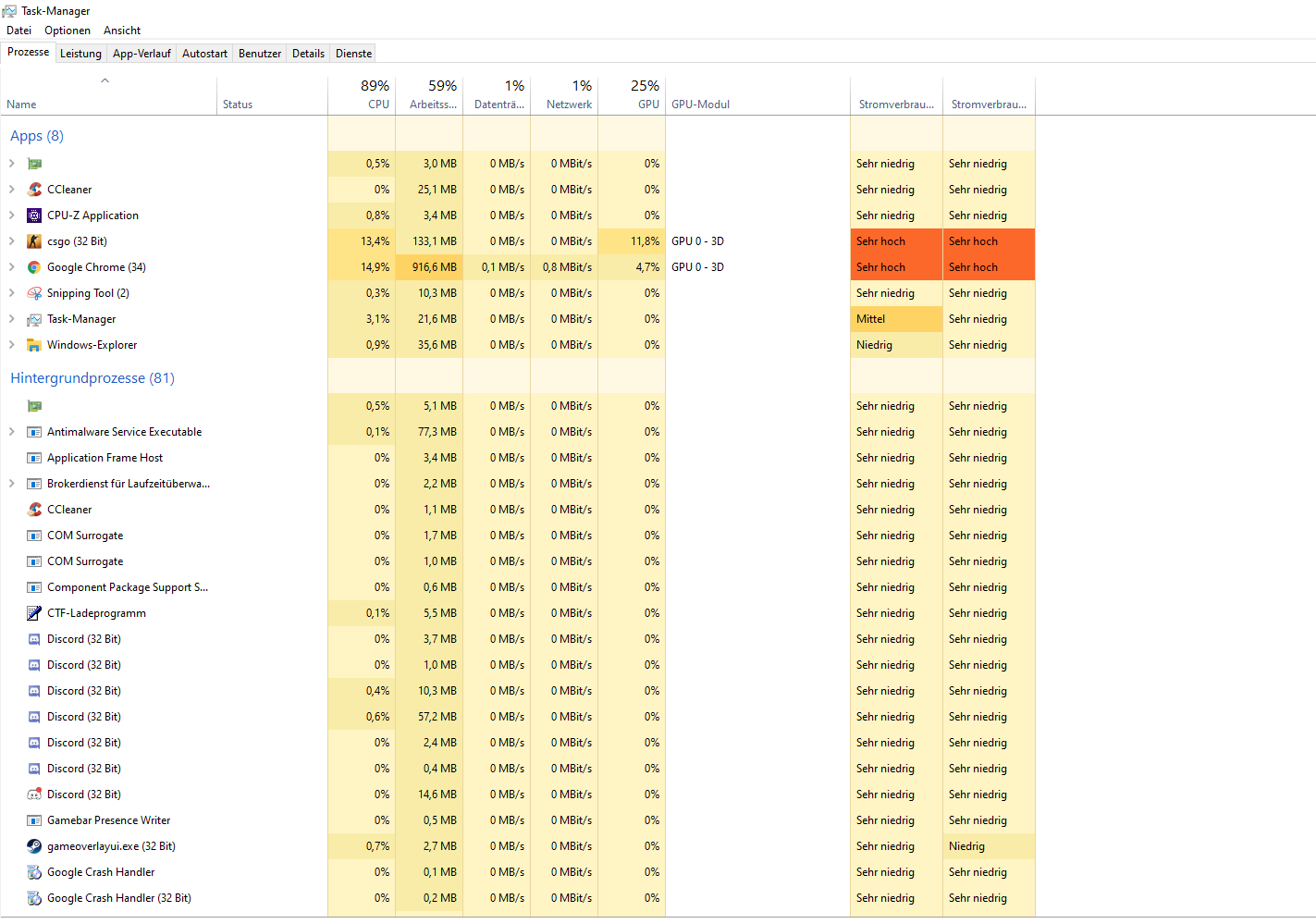Viewport: 1316px width, 924px height.
Task: Click the CCleaner icon in background processes
Action: pyautogui.click(x=34, y=510)
